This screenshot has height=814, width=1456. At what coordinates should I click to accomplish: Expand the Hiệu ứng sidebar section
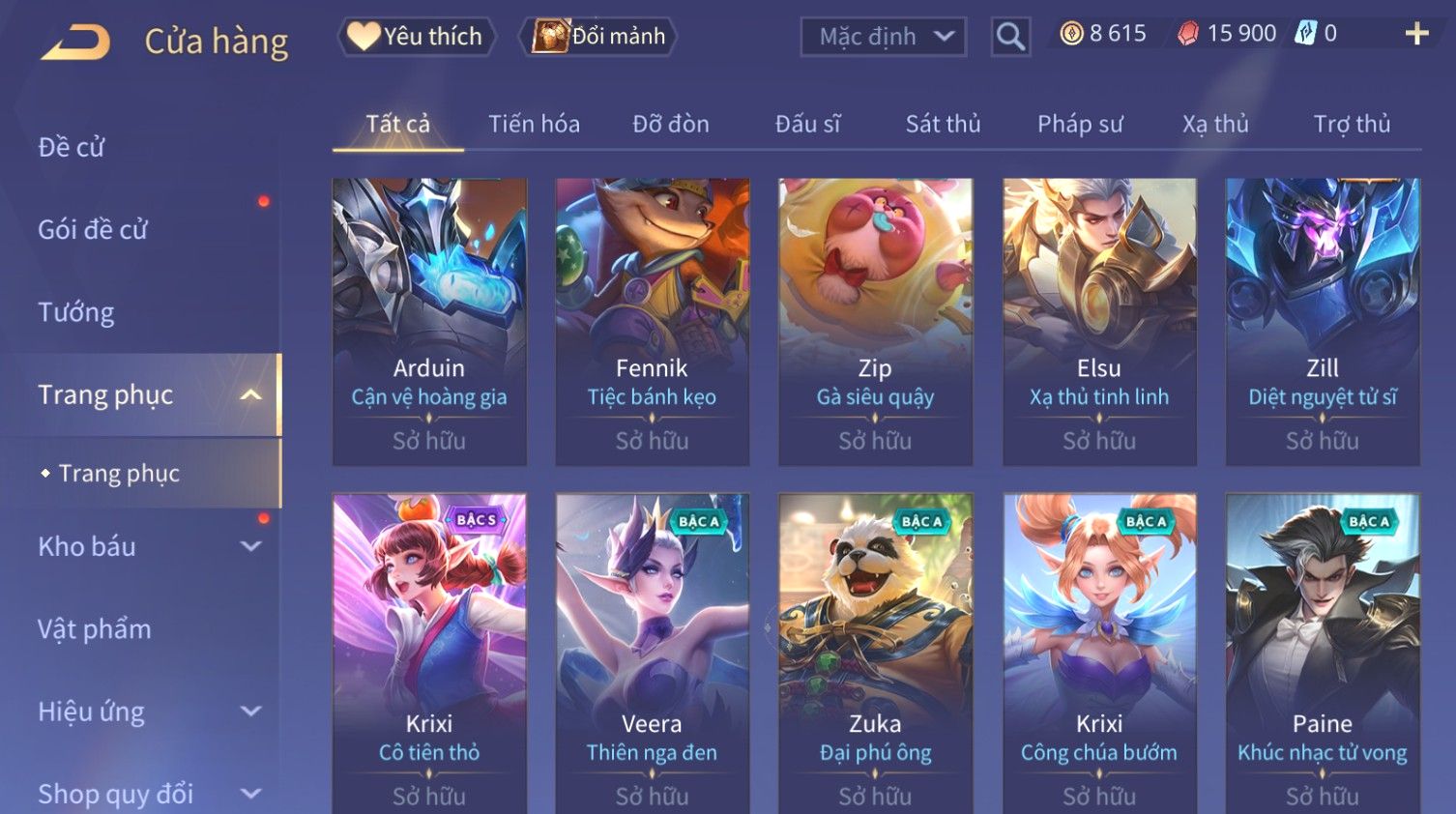tap(250, 712)
